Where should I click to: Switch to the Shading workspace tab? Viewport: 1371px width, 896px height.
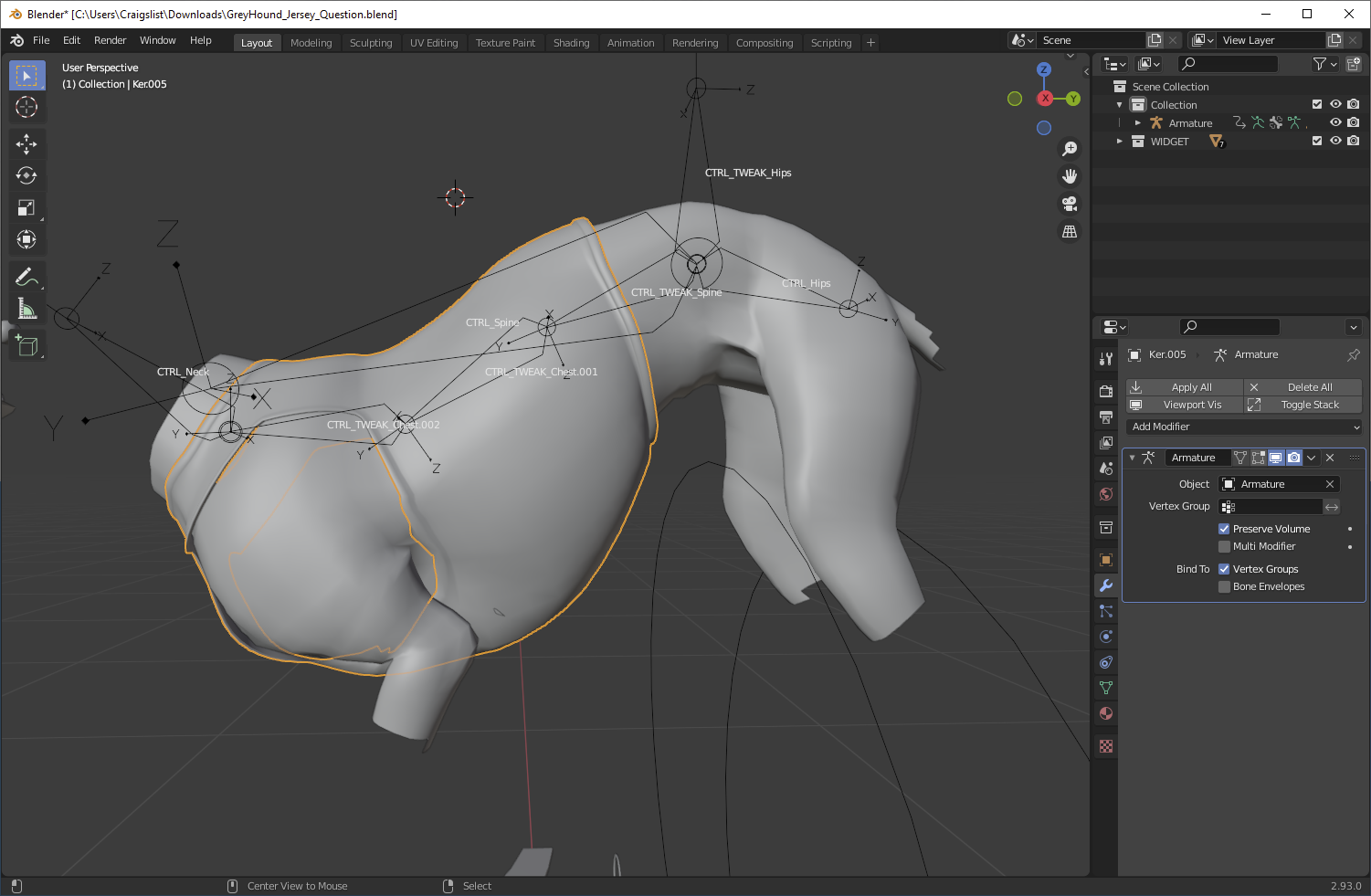[x=572, y=43]
